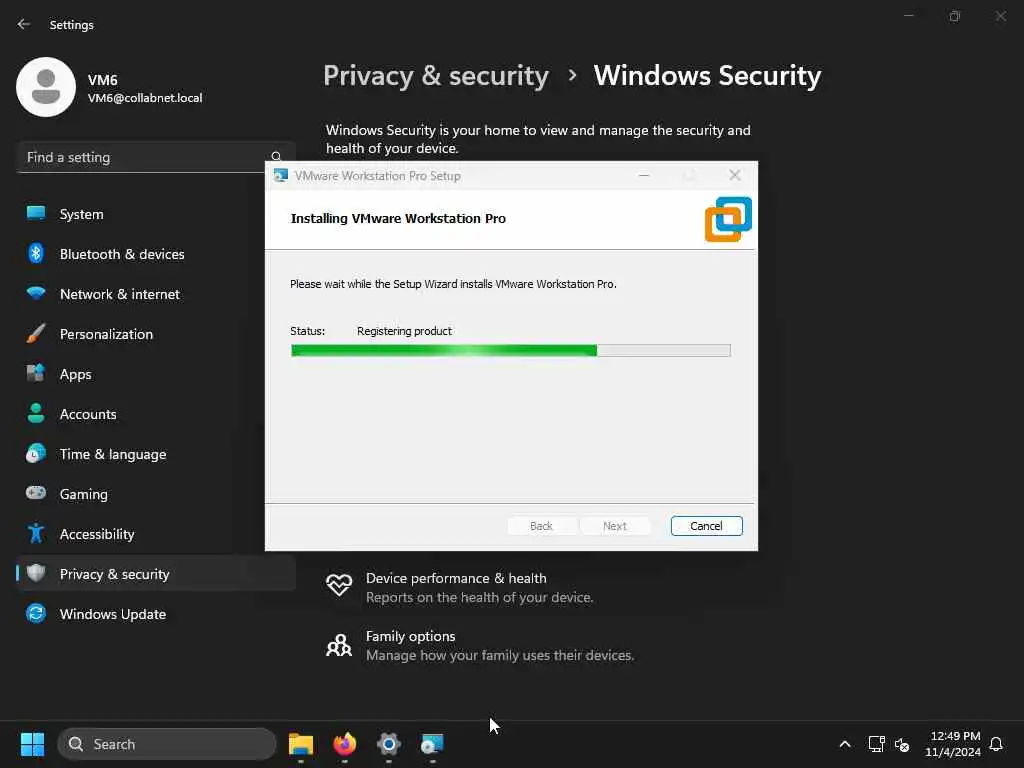Close the VMware Setup dialog
1024x768 pixels.
pos(735,175)
